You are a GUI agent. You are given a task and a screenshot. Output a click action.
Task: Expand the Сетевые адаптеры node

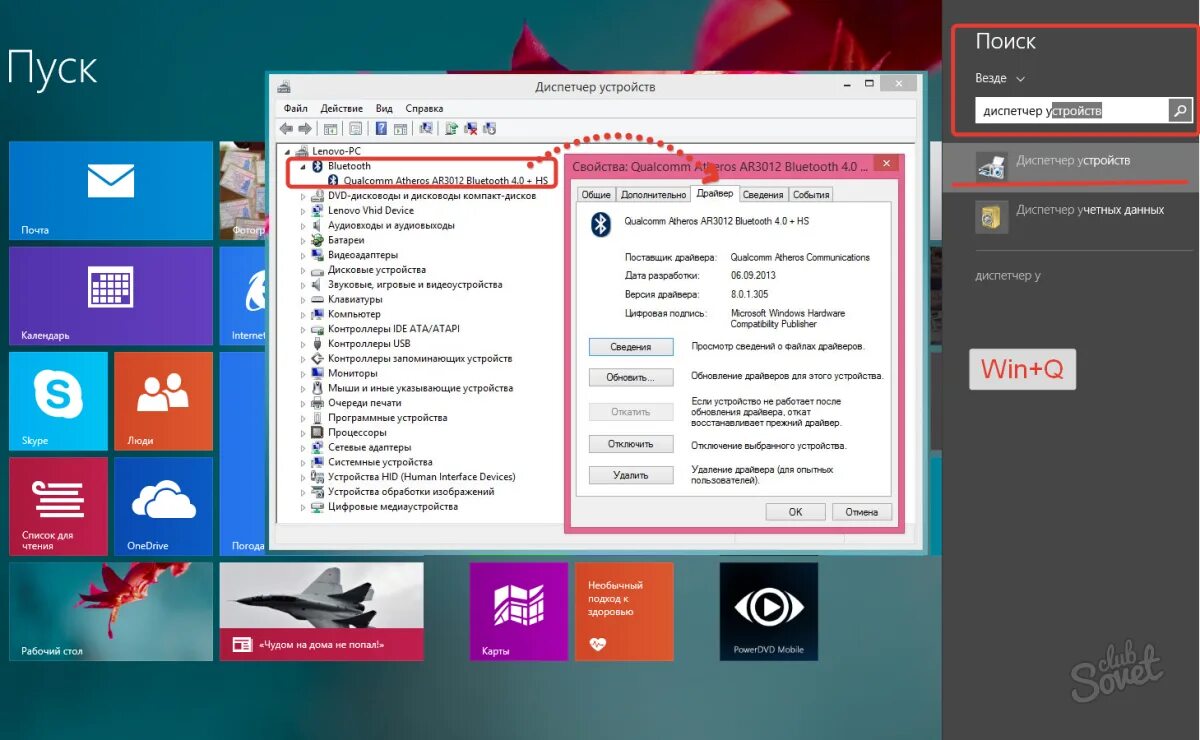tap(304, 447)
